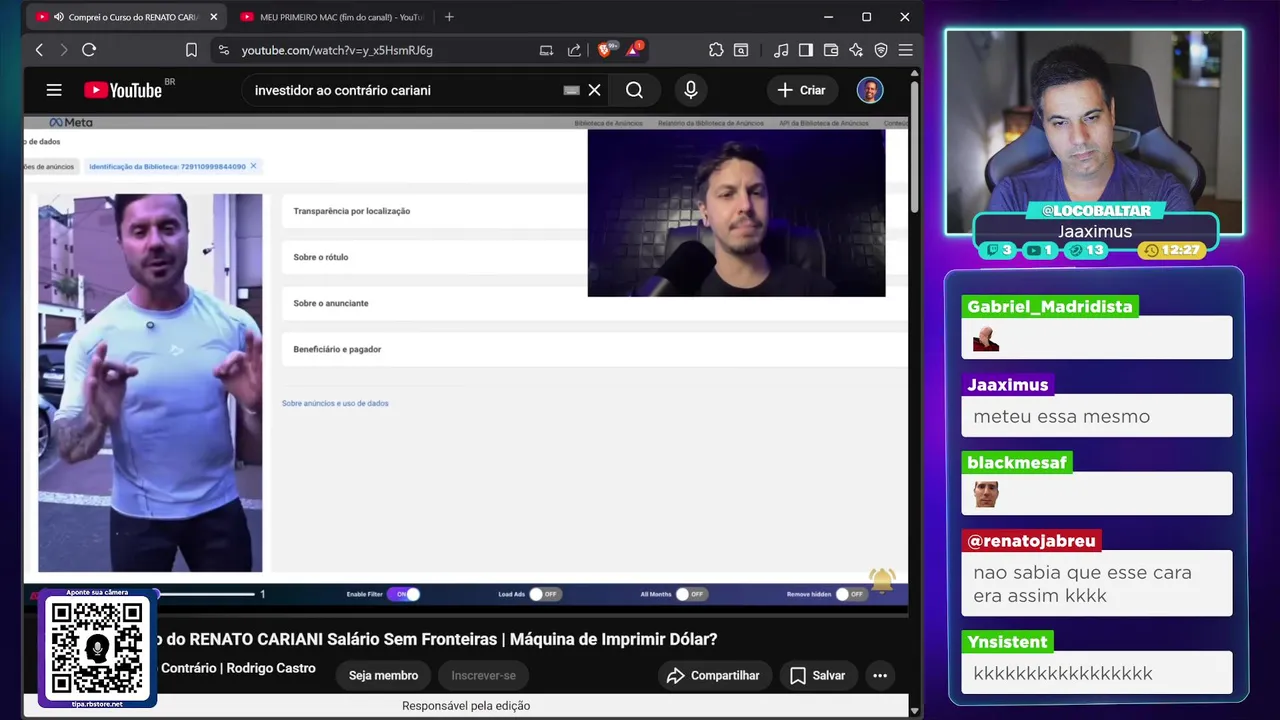Open a new browser tab with plus
This screenshot has height=720, width=1280.
click(449, 17)
